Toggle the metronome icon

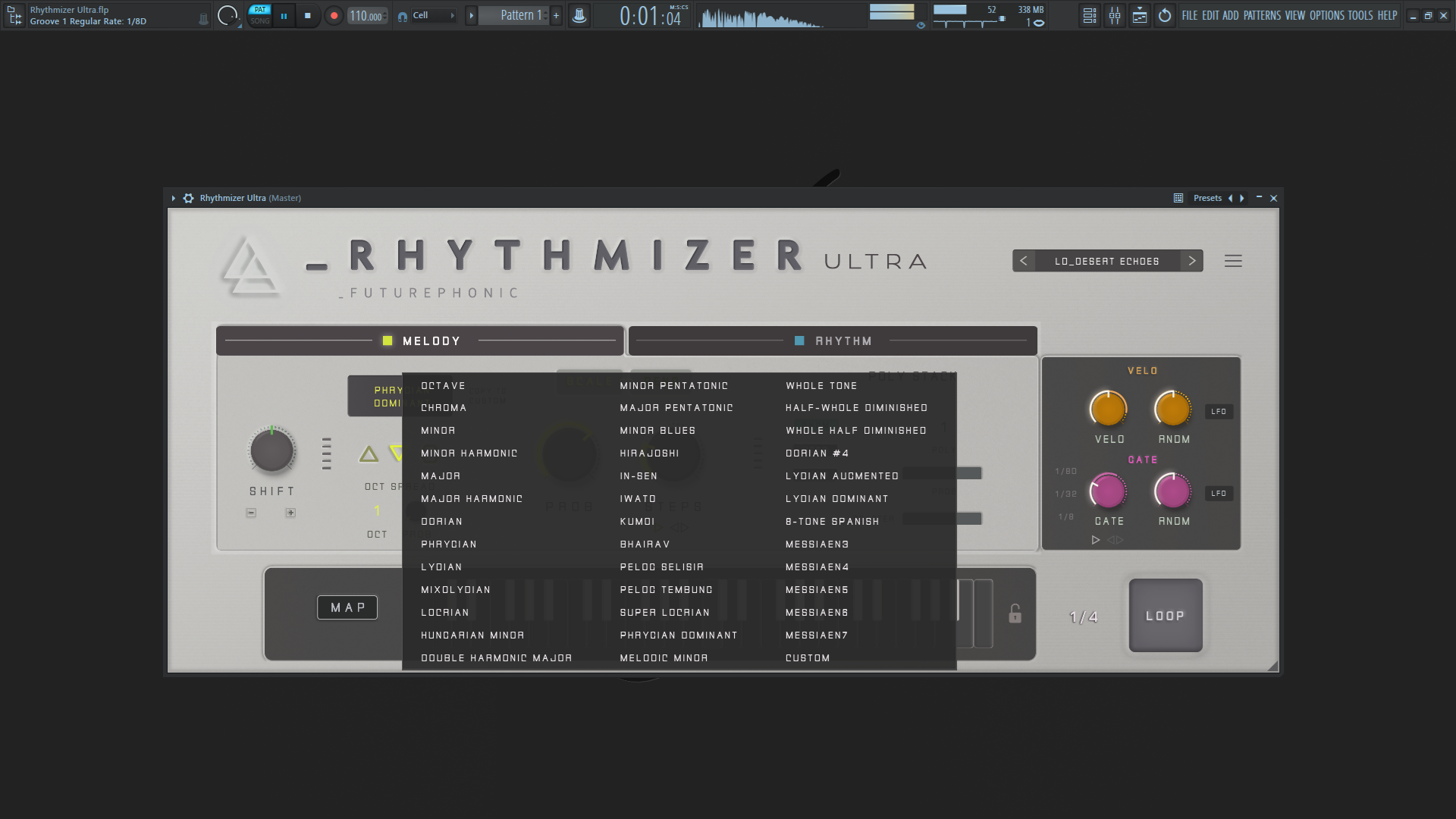[x=579, y=15]
